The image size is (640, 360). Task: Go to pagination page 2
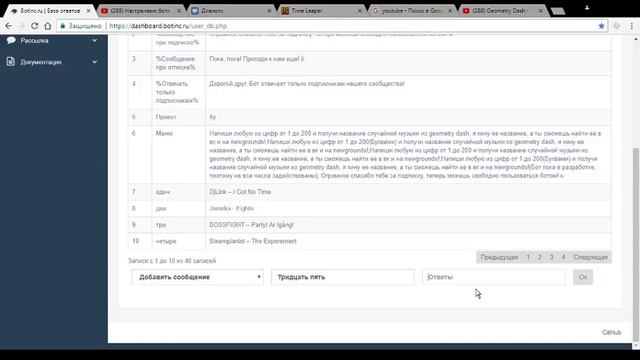click(x=540, y=257)
